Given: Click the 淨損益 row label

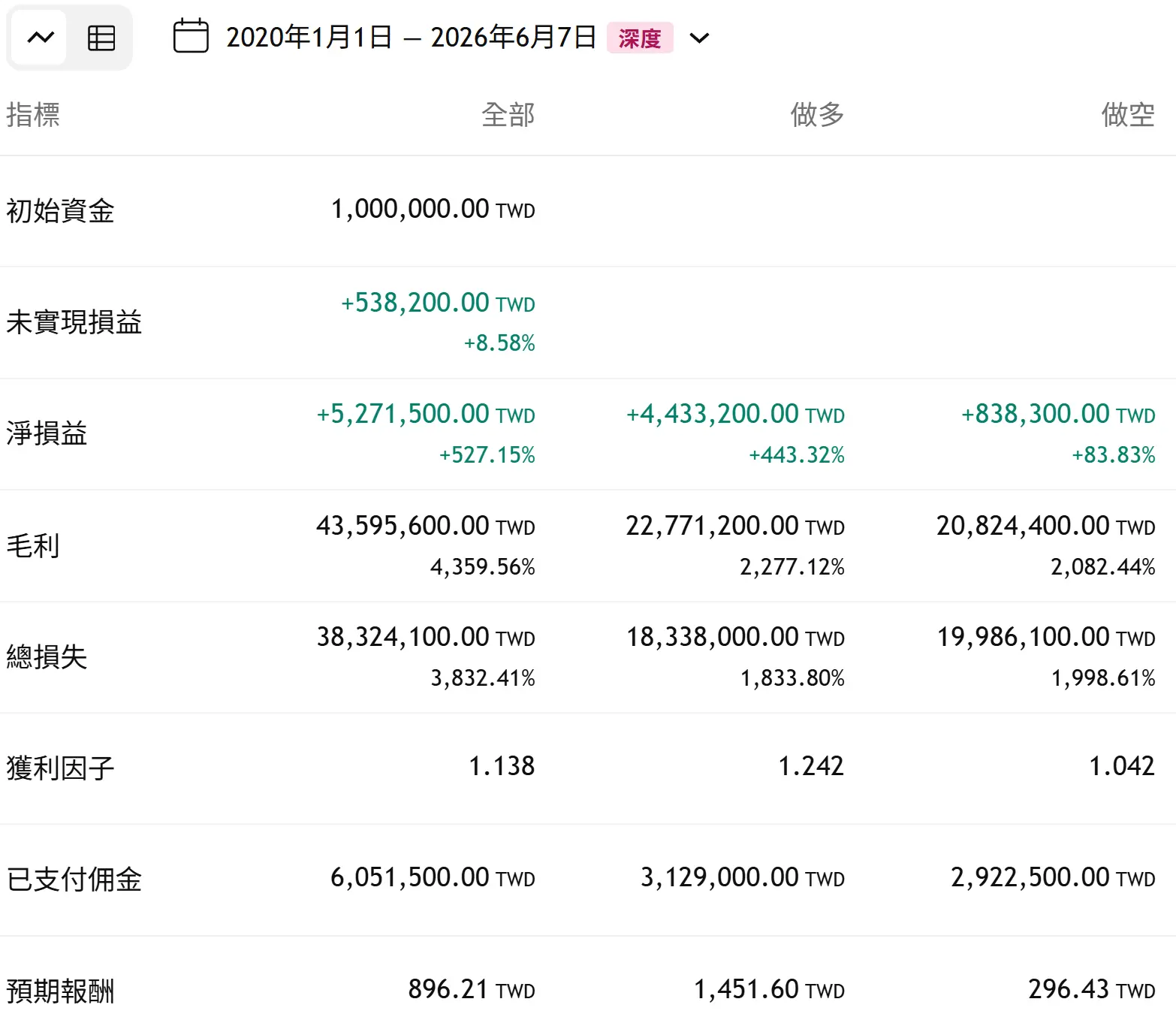Looking at the screenshot, I should (47, 433).
